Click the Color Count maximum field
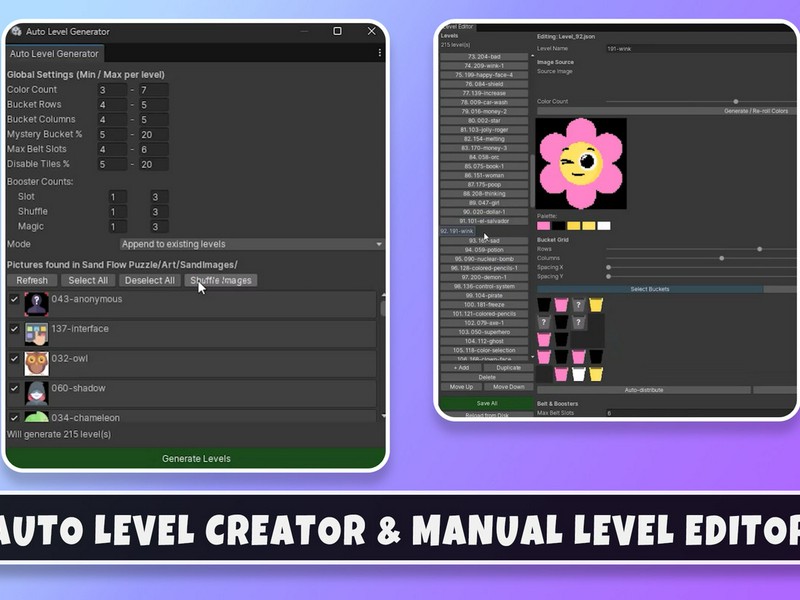 tap(154, 90)
